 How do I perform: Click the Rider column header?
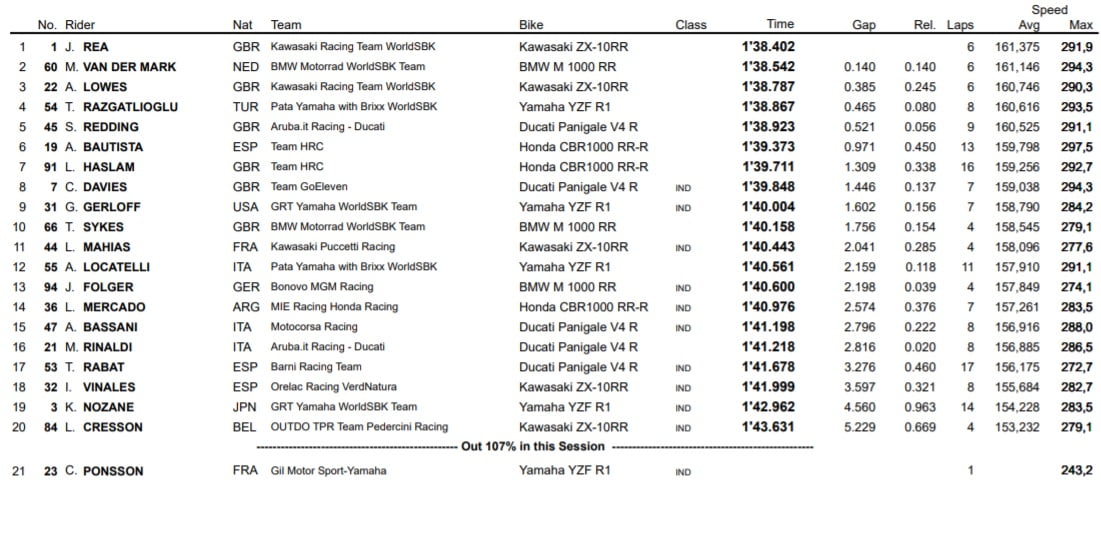80,25
